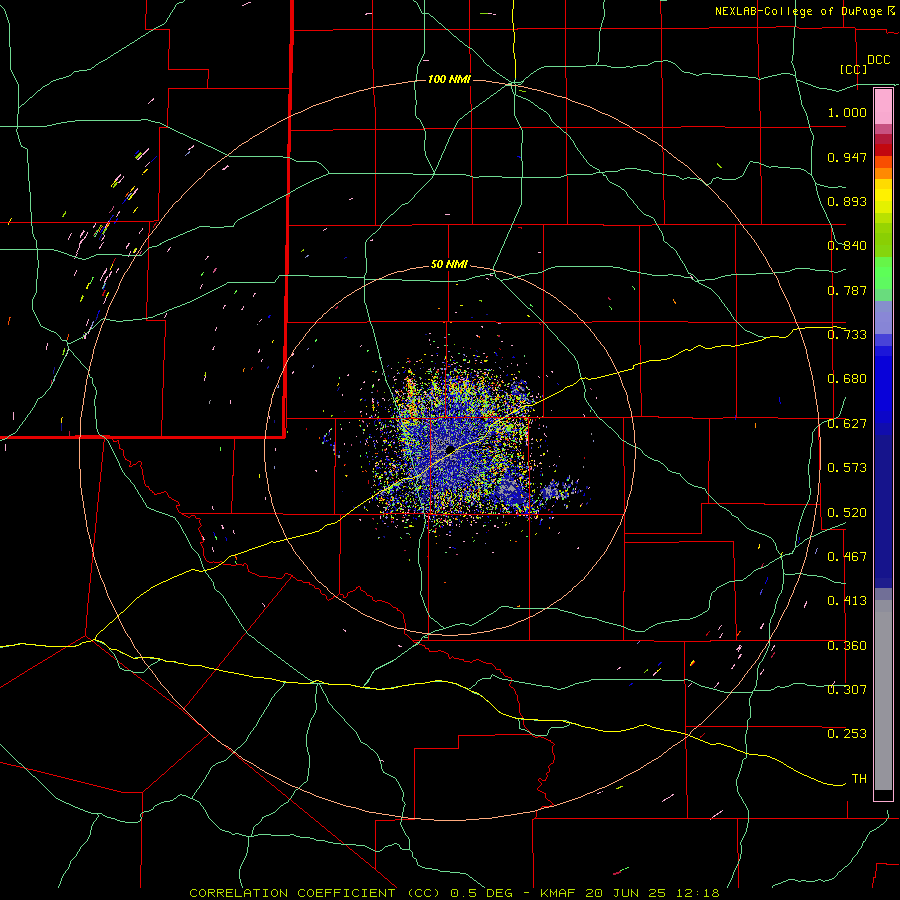Screen dimensions: 900x900
Task: Select the 0.840 color scale value
Action: 847,246
